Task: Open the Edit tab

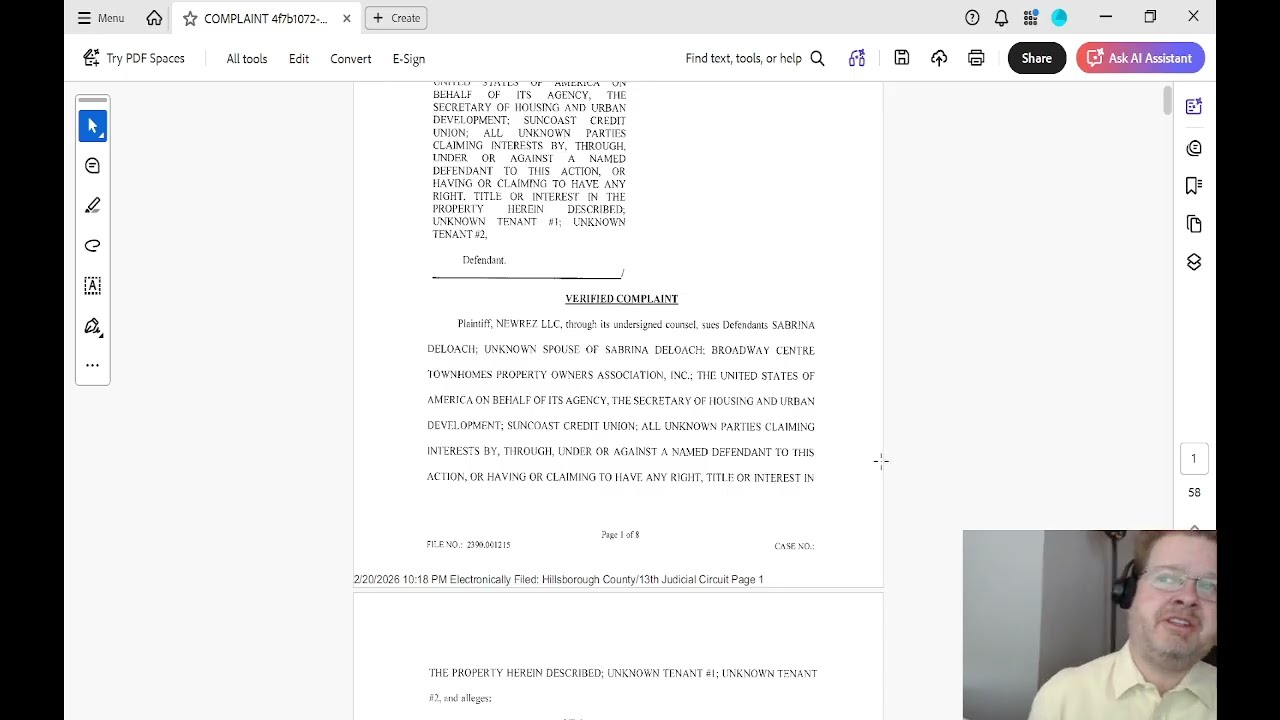Action: point(299,59)
